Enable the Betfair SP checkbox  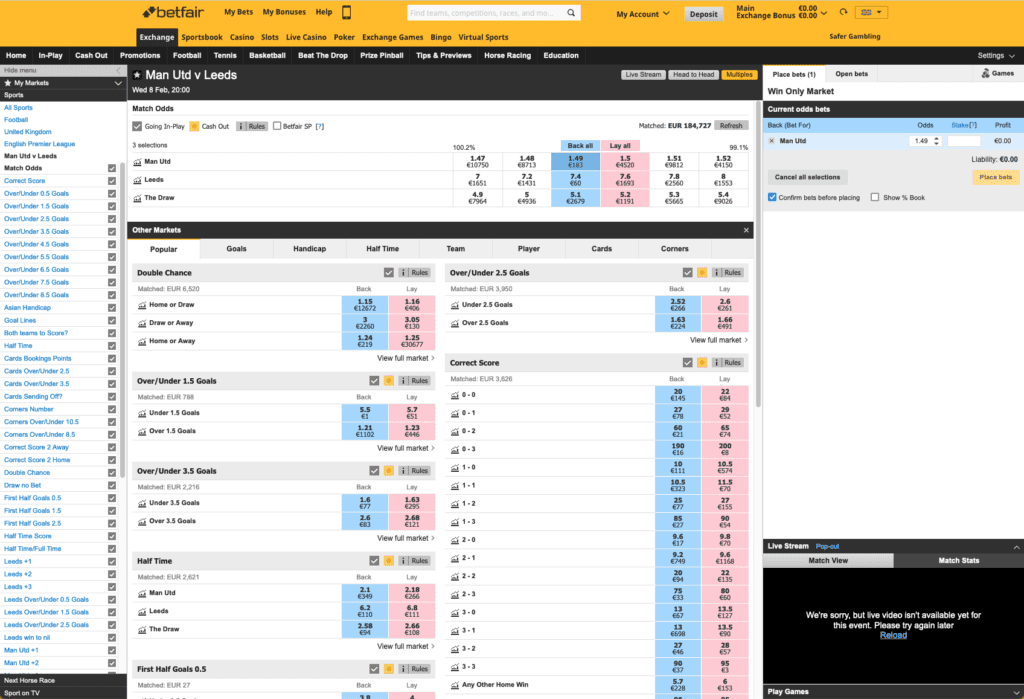click(277, 126)
